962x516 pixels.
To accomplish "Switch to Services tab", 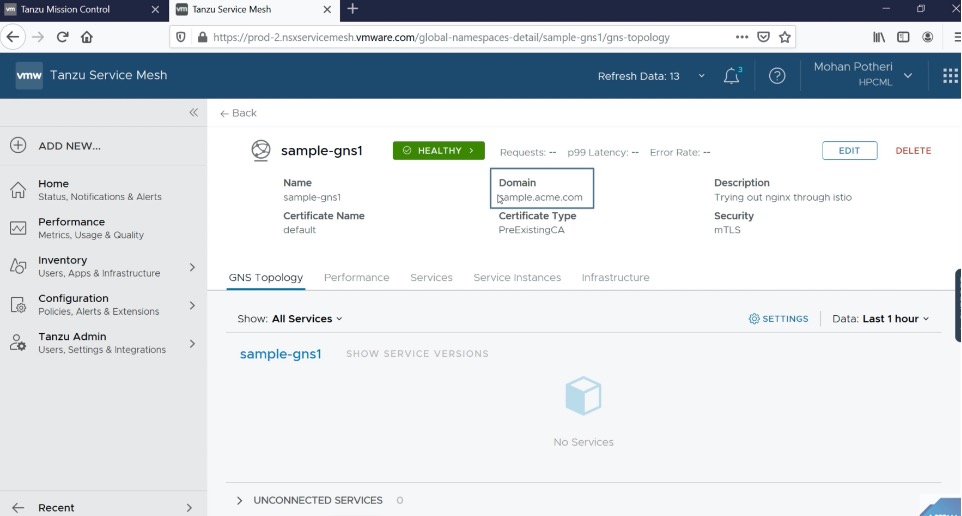I will (x=431, y=277).
